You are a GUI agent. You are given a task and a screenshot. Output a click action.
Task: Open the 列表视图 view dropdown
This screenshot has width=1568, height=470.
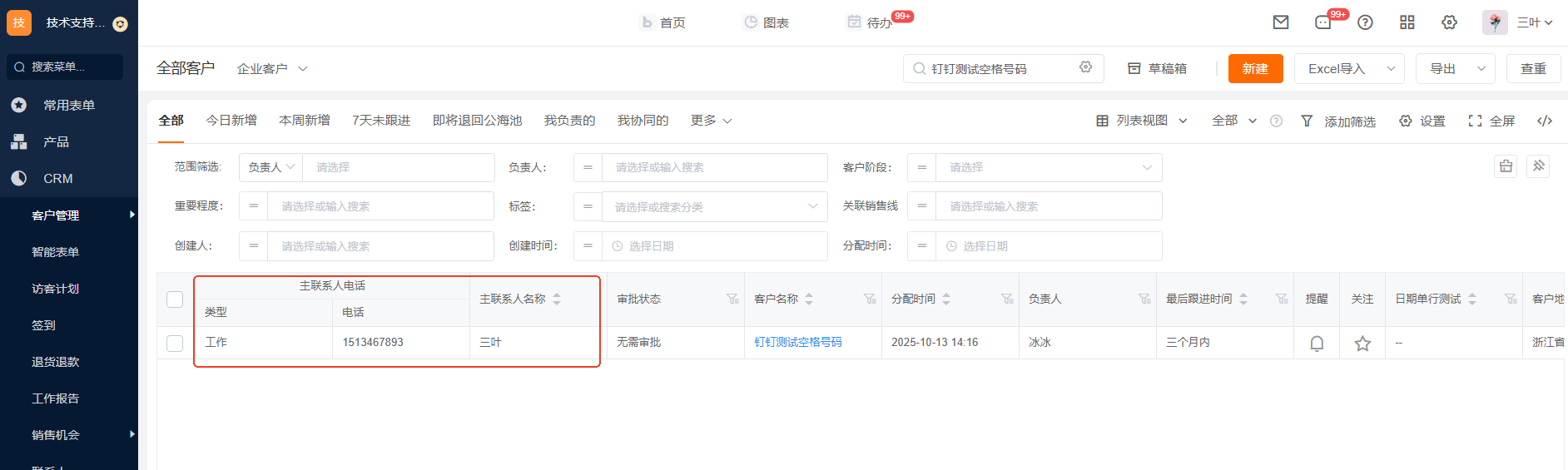click(x=1142, y=121)
